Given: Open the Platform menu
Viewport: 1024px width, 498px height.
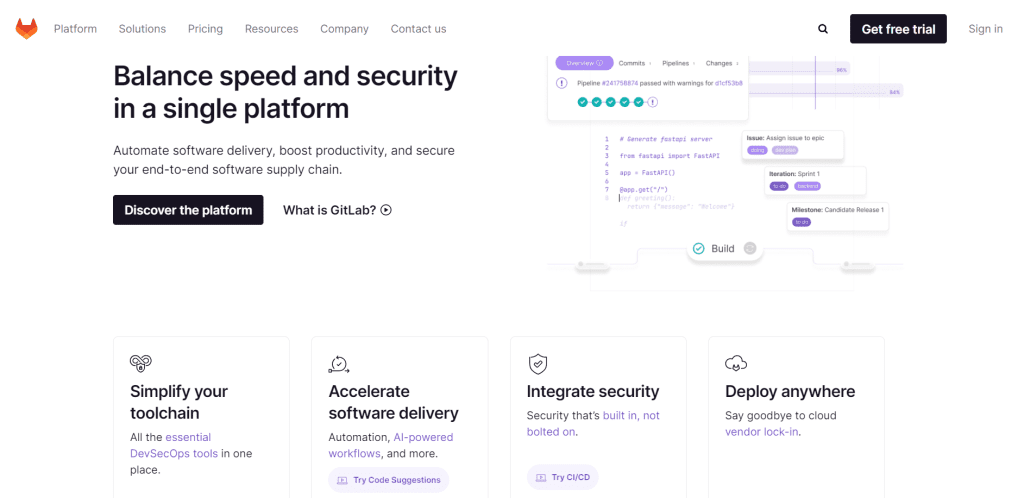Looking at the screenshot, I should (x=75, y=29).
